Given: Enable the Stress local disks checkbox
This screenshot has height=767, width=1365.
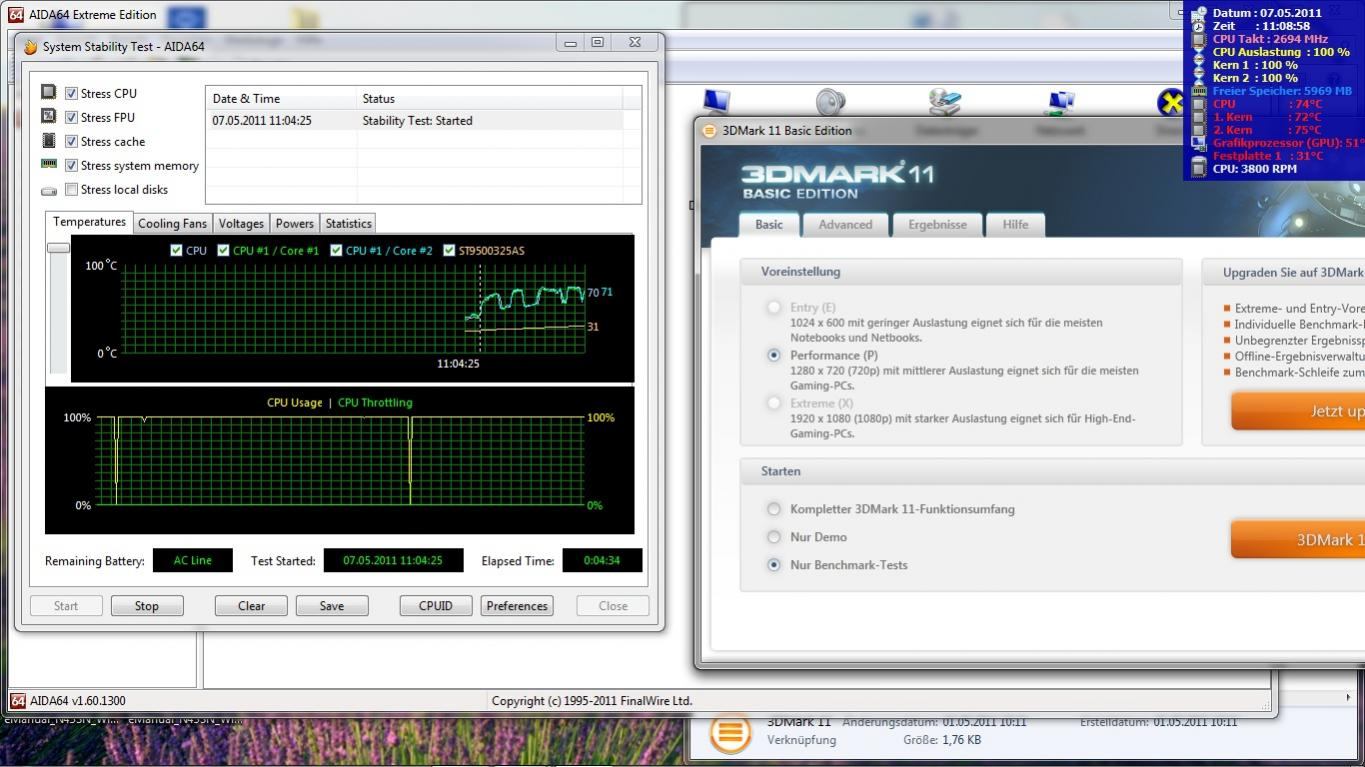Looking at the screenshot, I should pos(71,189).
